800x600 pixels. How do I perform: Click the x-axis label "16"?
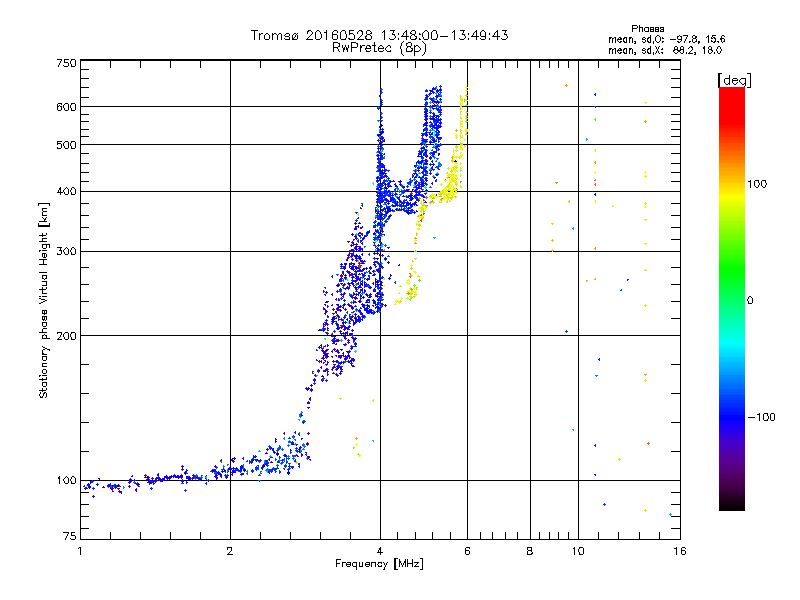click(x=680, y=551)
